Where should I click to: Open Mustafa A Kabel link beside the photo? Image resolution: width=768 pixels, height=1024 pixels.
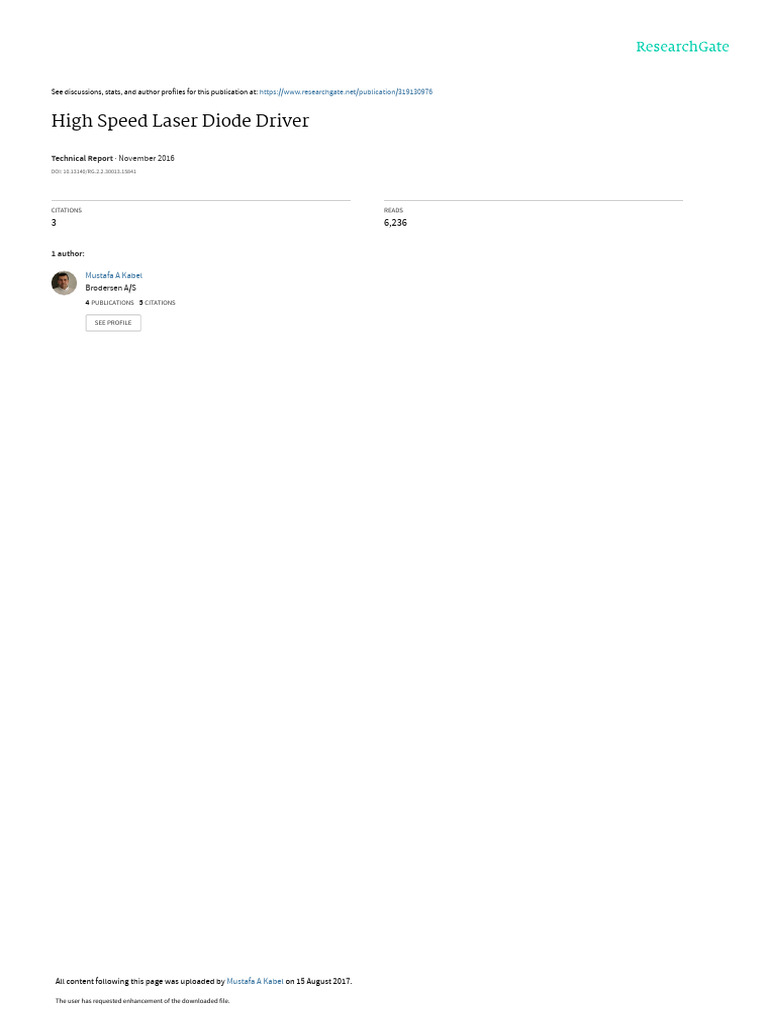coord(114,276)
